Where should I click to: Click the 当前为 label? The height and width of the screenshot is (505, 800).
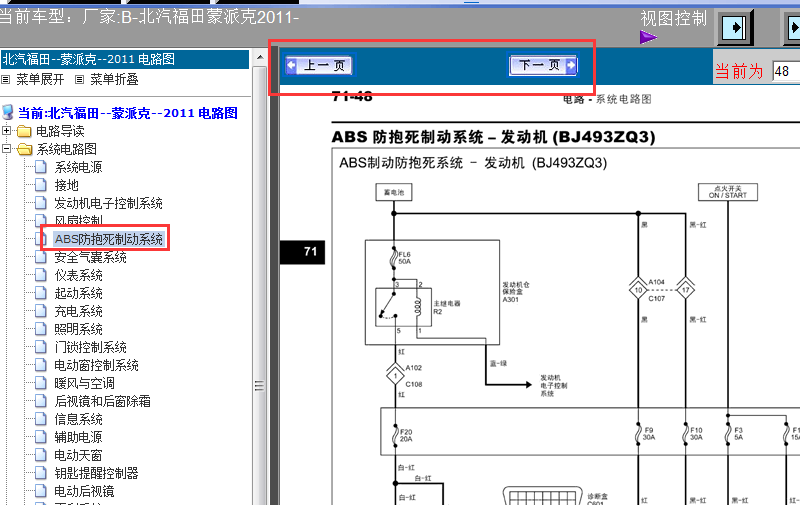click(x=738, y=71)
